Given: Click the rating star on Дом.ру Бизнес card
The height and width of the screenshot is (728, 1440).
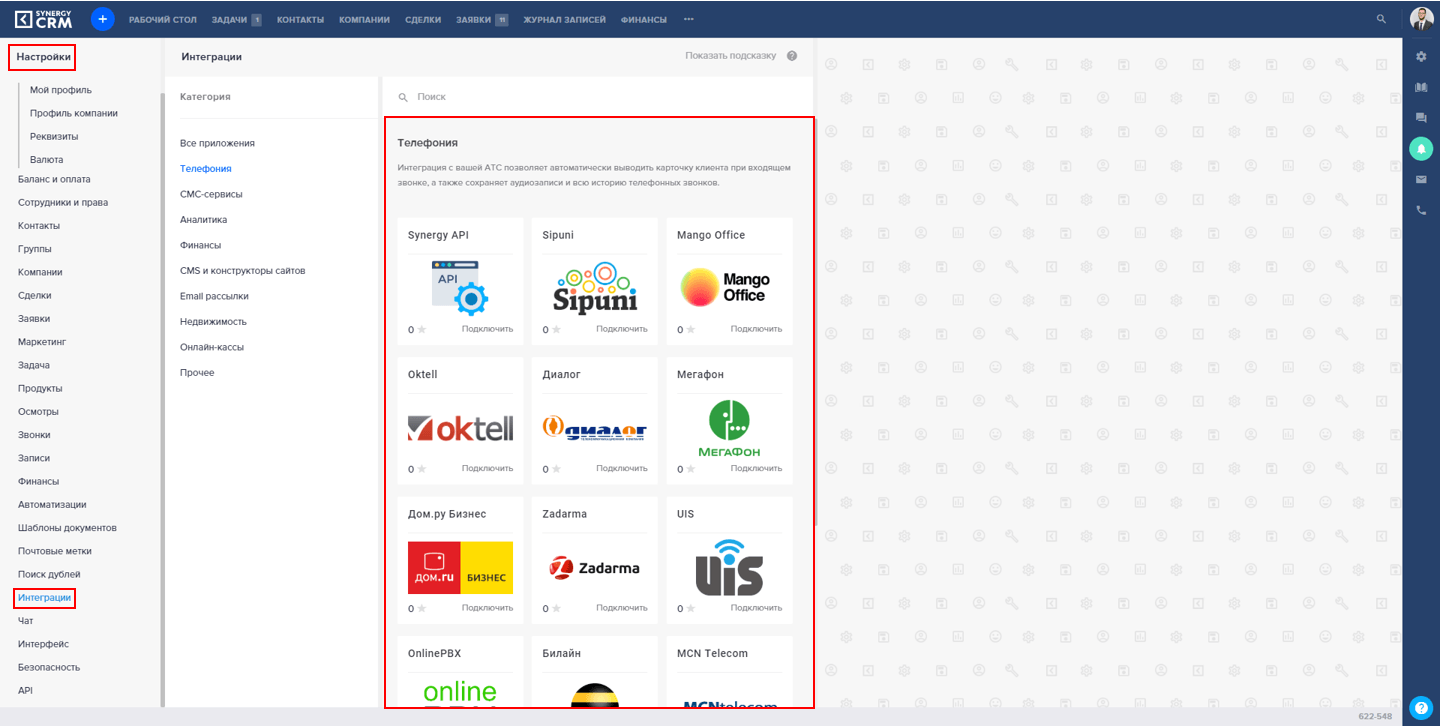Looking at the screenshot, I should point(422,608).
